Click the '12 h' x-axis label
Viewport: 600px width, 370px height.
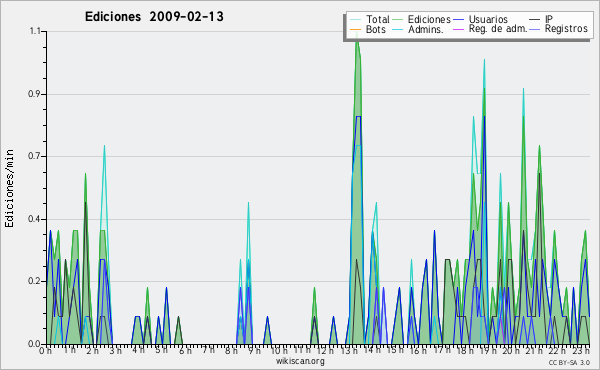326,350
